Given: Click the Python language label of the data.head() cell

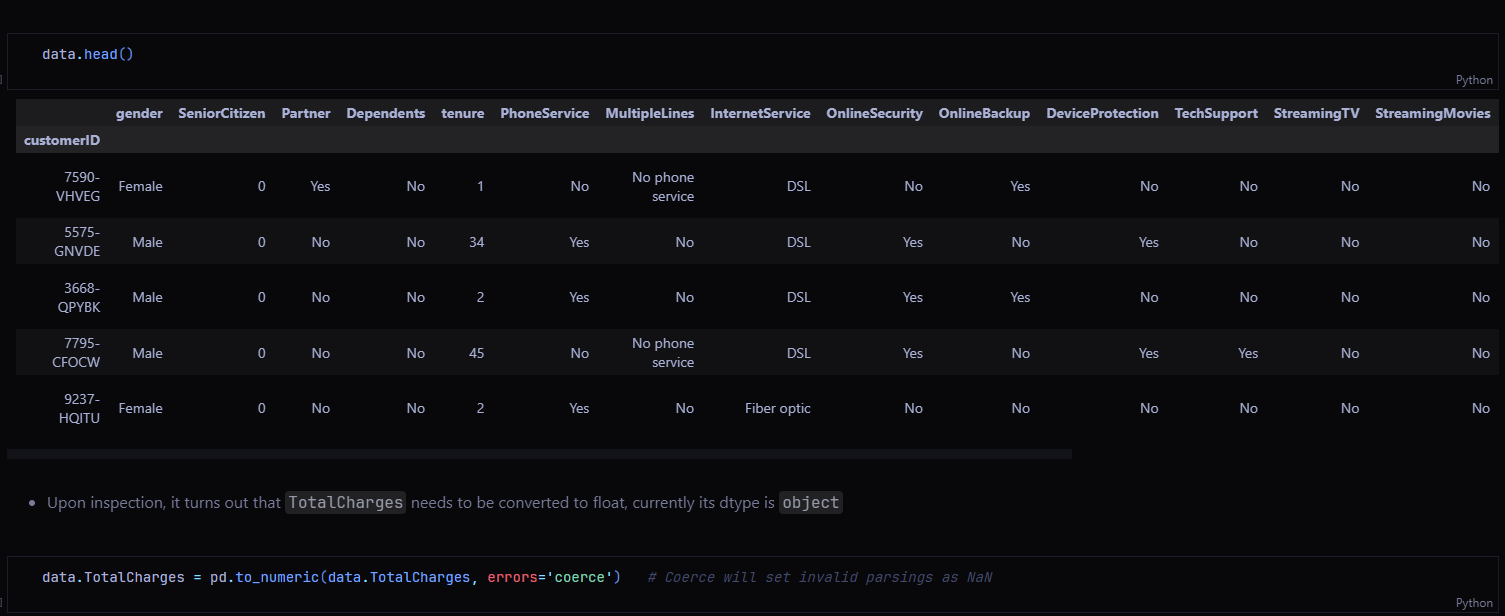Looking at the screenshot, I should pos(1473,80).
